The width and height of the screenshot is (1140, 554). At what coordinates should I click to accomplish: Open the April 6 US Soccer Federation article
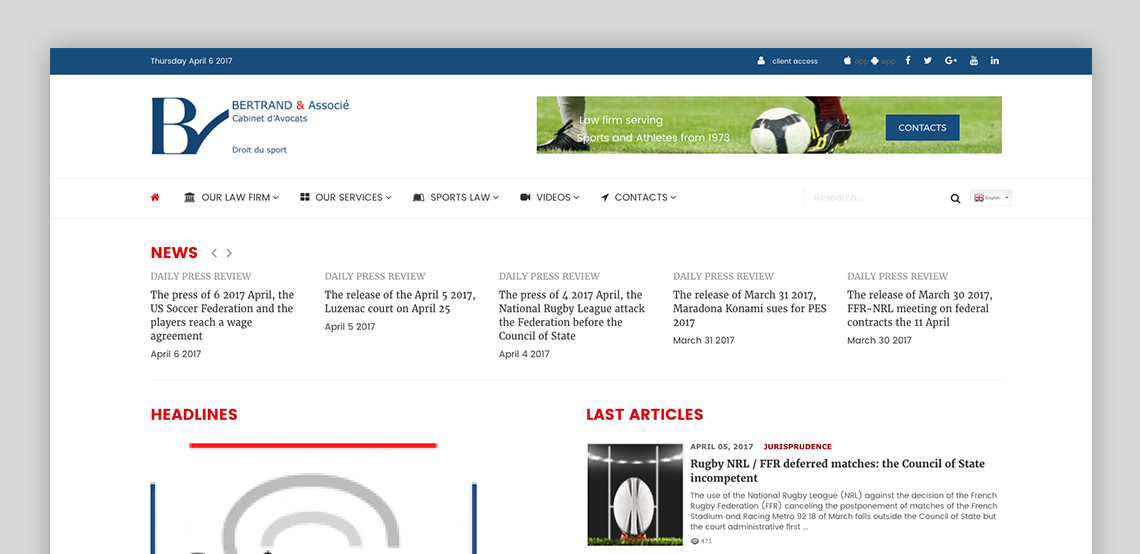coord(222,315)
